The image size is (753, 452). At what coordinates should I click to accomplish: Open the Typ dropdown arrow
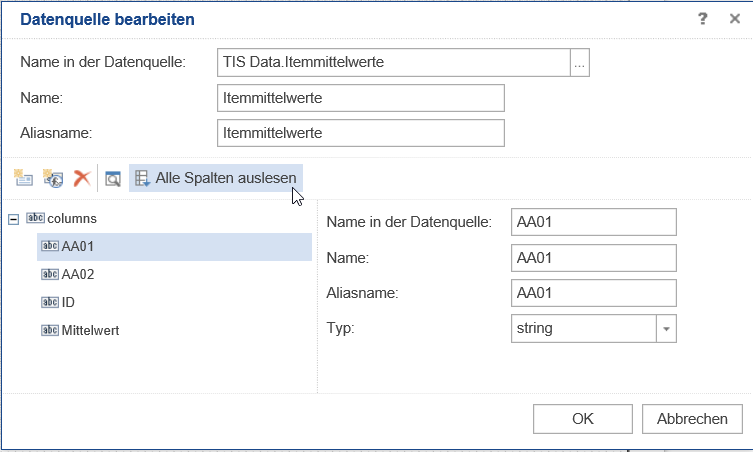[x=666, y=329]
